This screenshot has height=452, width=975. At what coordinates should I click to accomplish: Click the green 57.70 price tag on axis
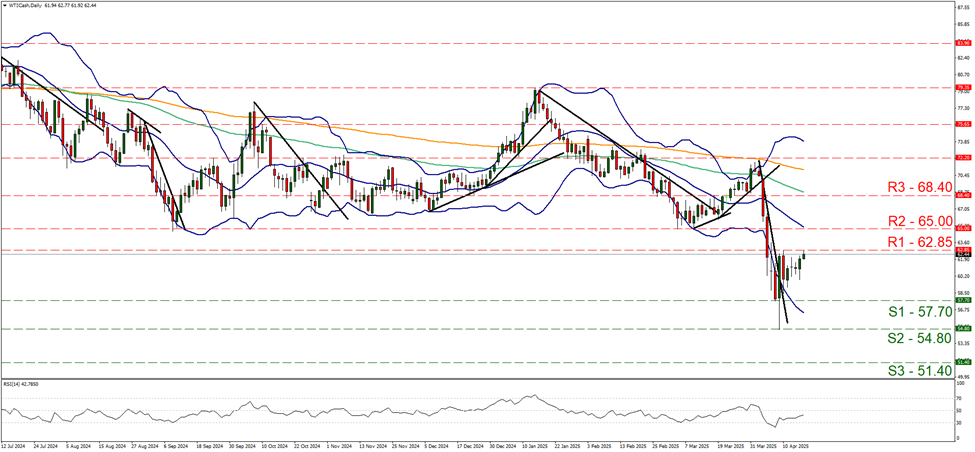(x=963, y=300)
